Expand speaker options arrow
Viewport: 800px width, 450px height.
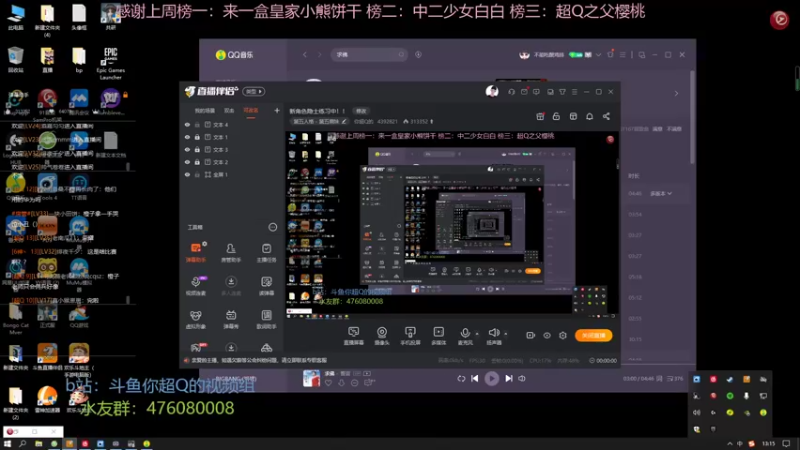tap(506, 334)
